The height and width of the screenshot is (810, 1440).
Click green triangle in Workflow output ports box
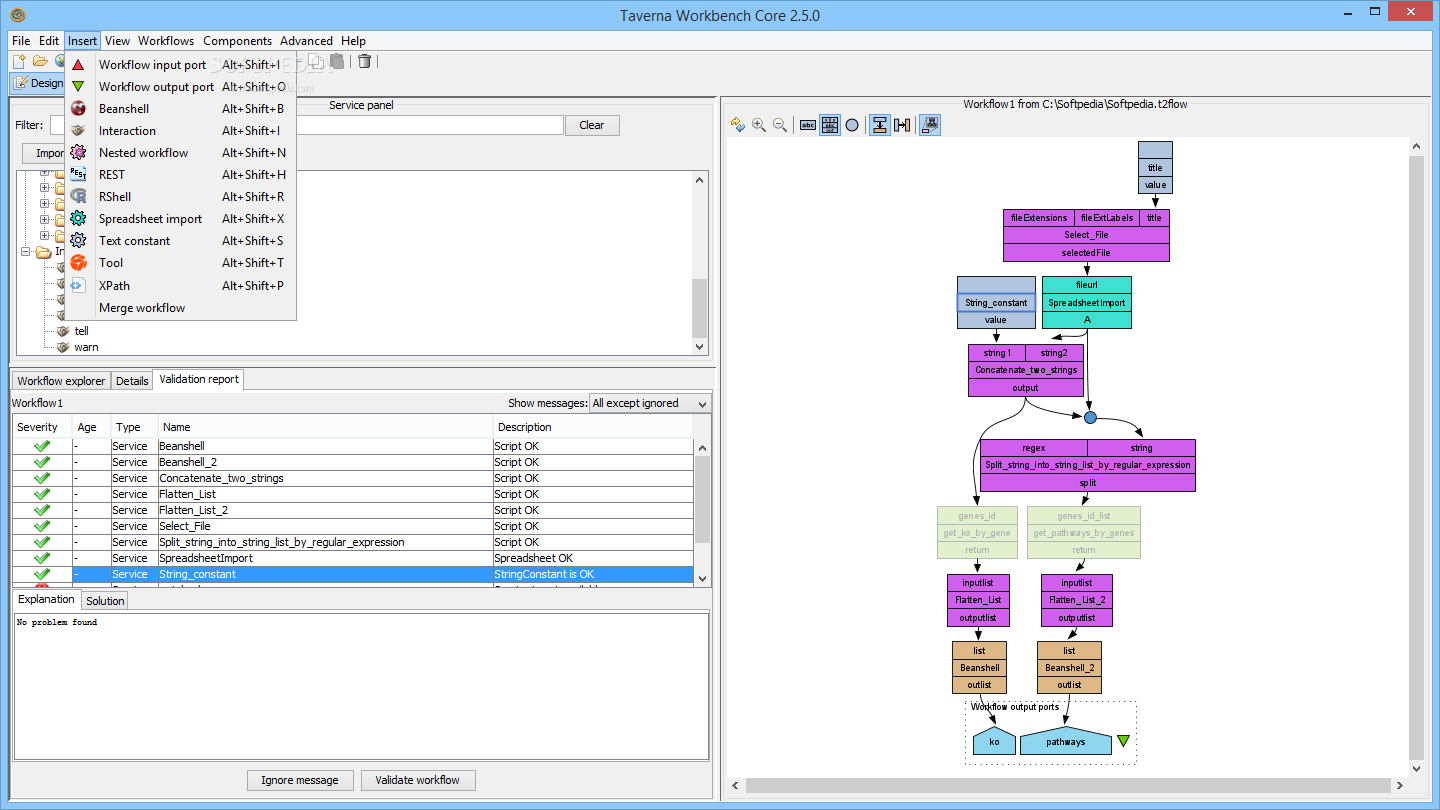(1123, 741)
